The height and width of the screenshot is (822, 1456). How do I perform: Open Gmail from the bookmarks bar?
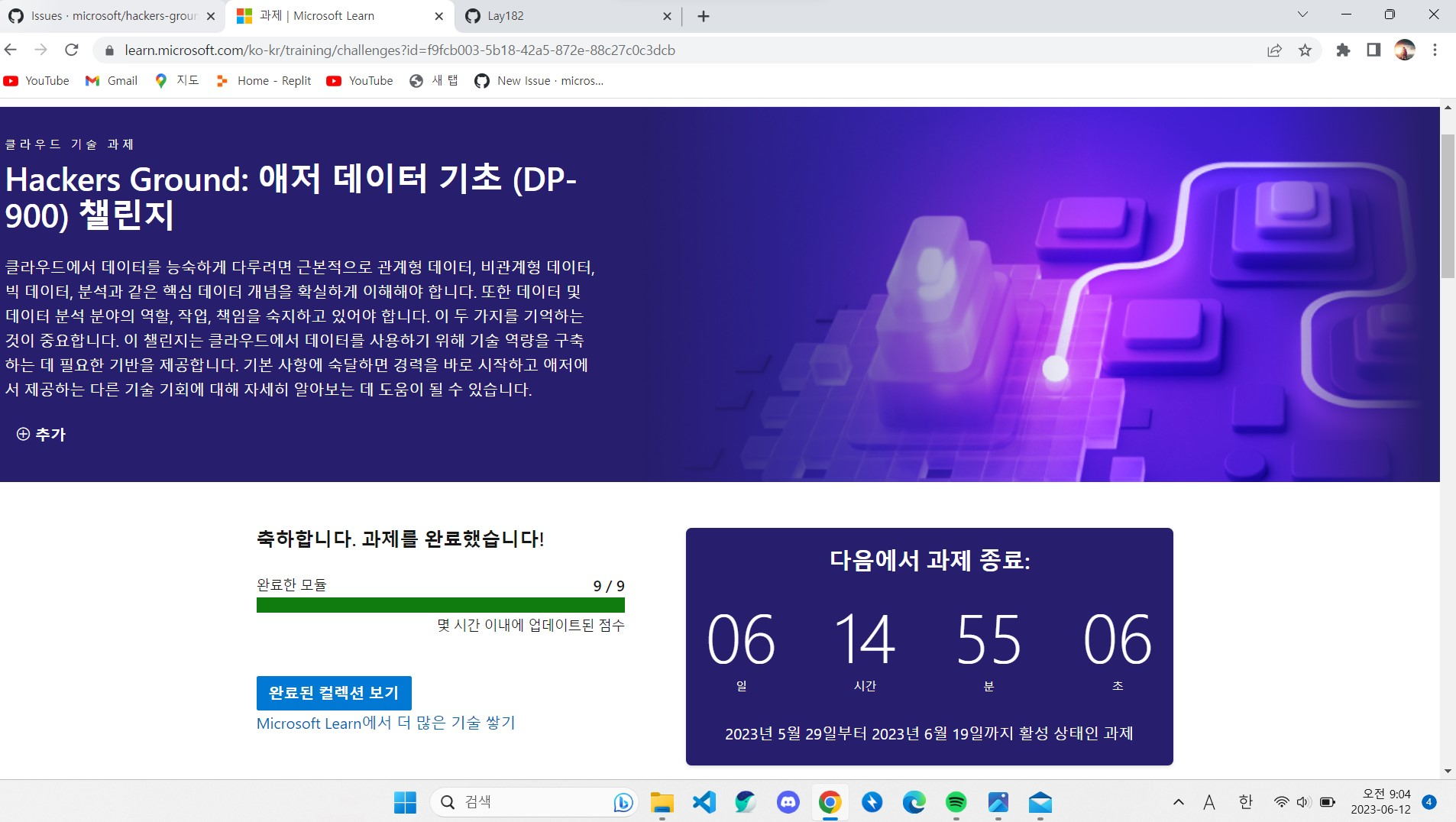click(112, 80)
